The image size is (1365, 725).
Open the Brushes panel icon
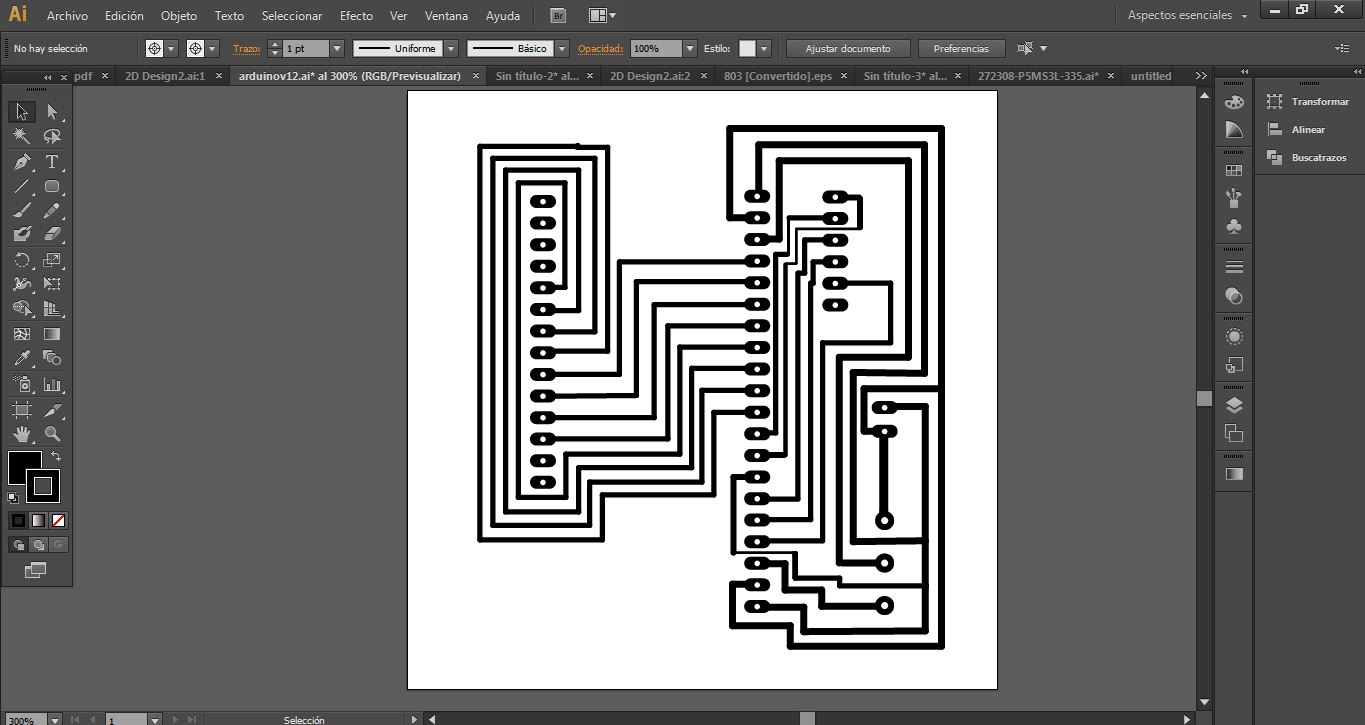1234,198
